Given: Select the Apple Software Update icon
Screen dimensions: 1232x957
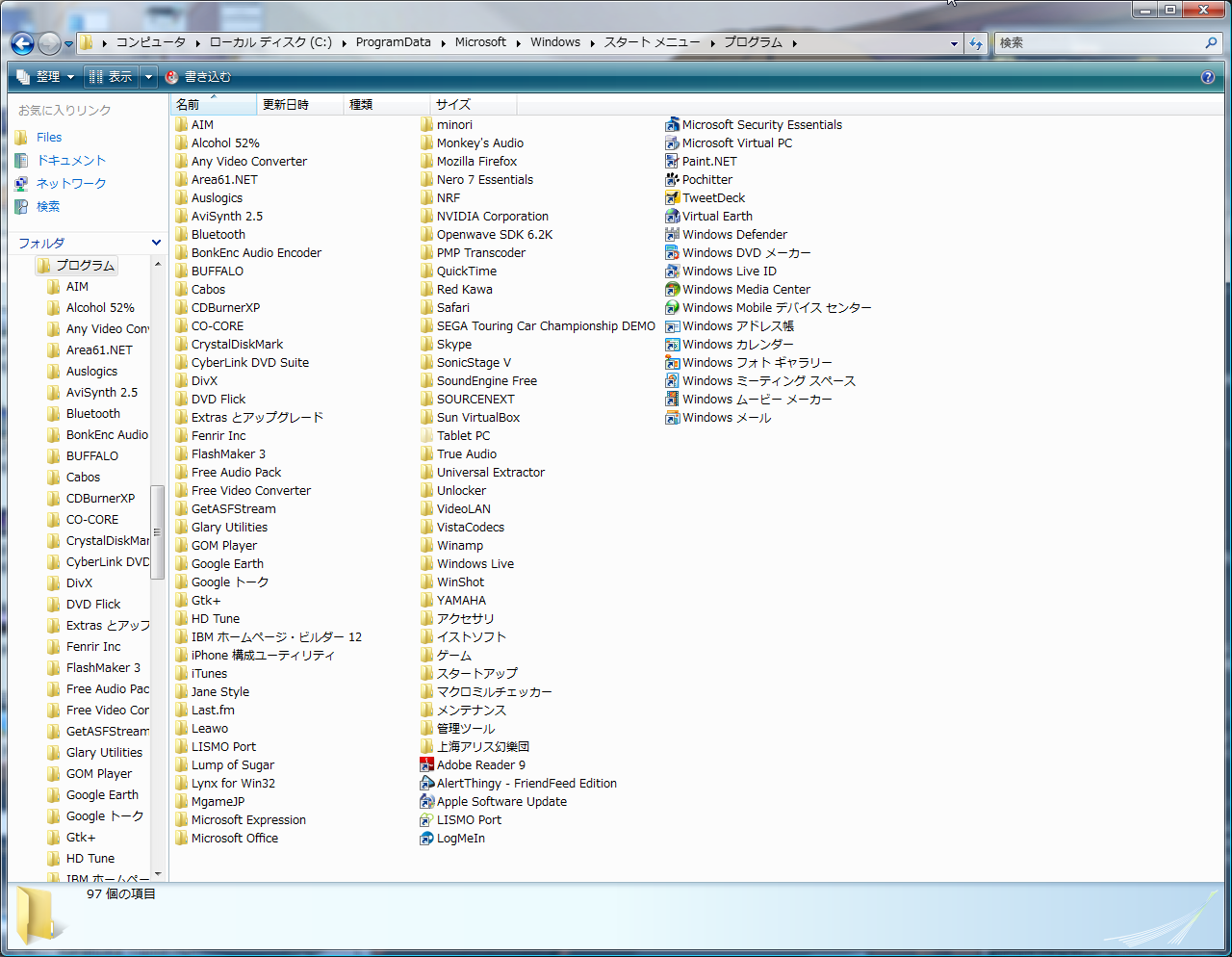Looking at the screenshot, I should 426,802.
